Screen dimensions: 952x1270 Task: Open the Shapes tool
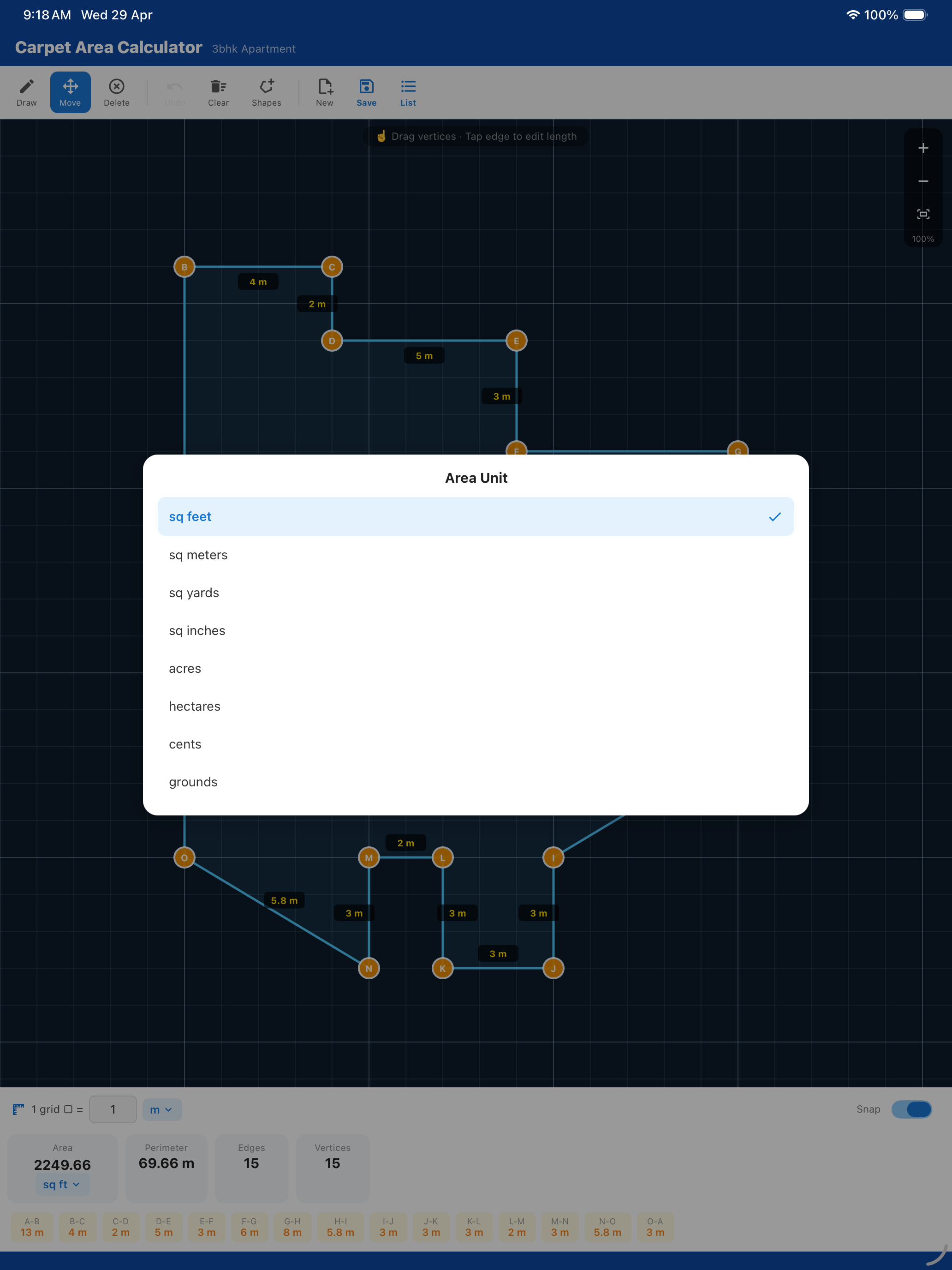pyautogui.click(x=266, y=92)
